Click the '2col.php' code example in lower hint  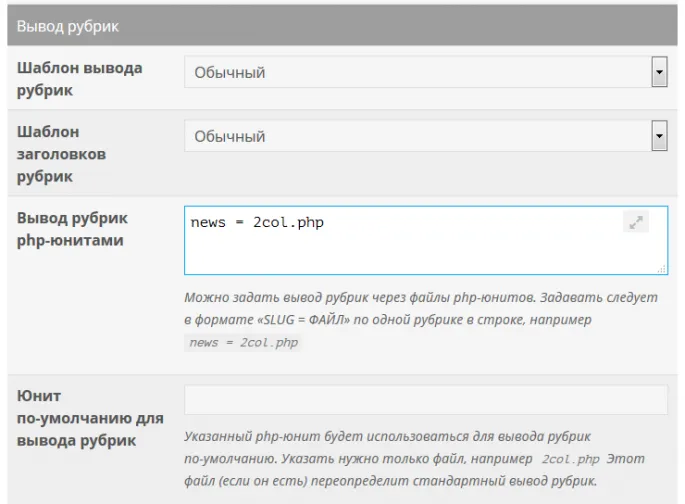click(x=570, y=459)
